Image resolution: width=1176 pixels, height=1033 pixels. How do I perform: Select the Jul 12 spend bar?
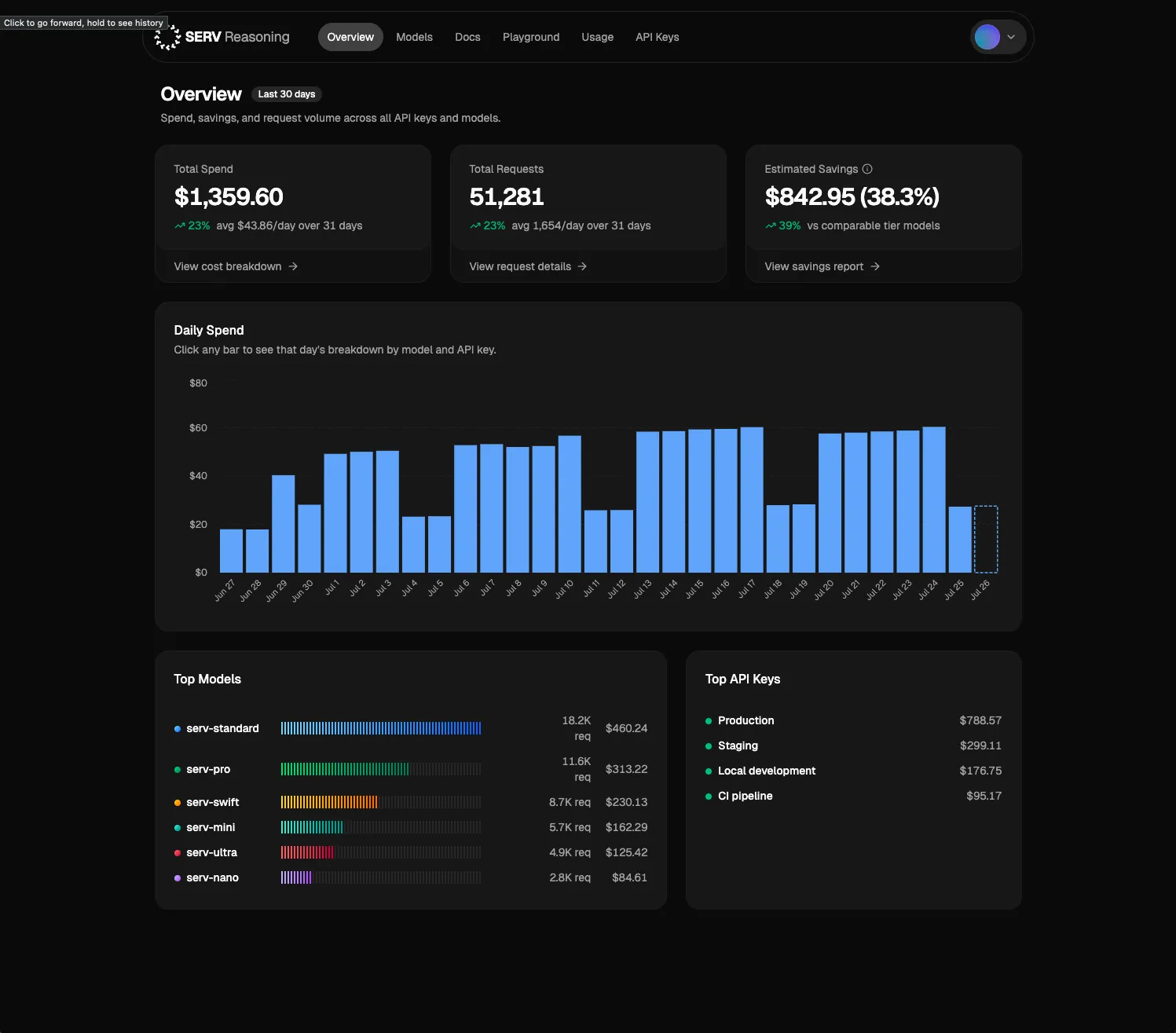[621, 541]
